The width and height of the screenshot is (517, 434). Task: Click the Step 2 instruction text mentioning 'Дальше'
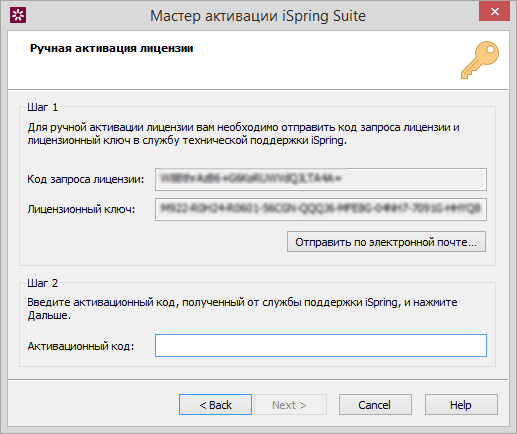click(x=242, y=309)
